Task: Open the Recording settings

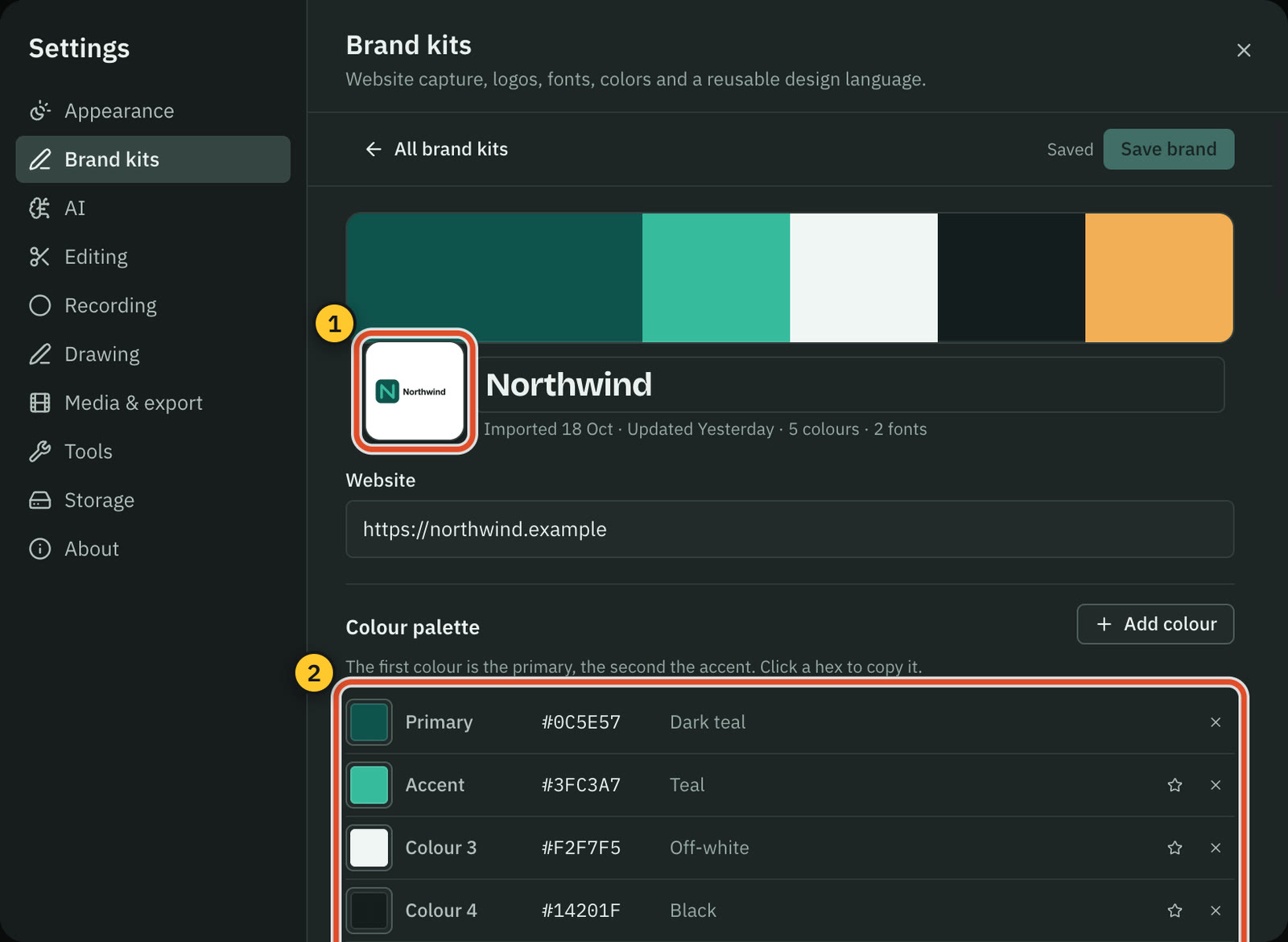Action: (153, 305)
